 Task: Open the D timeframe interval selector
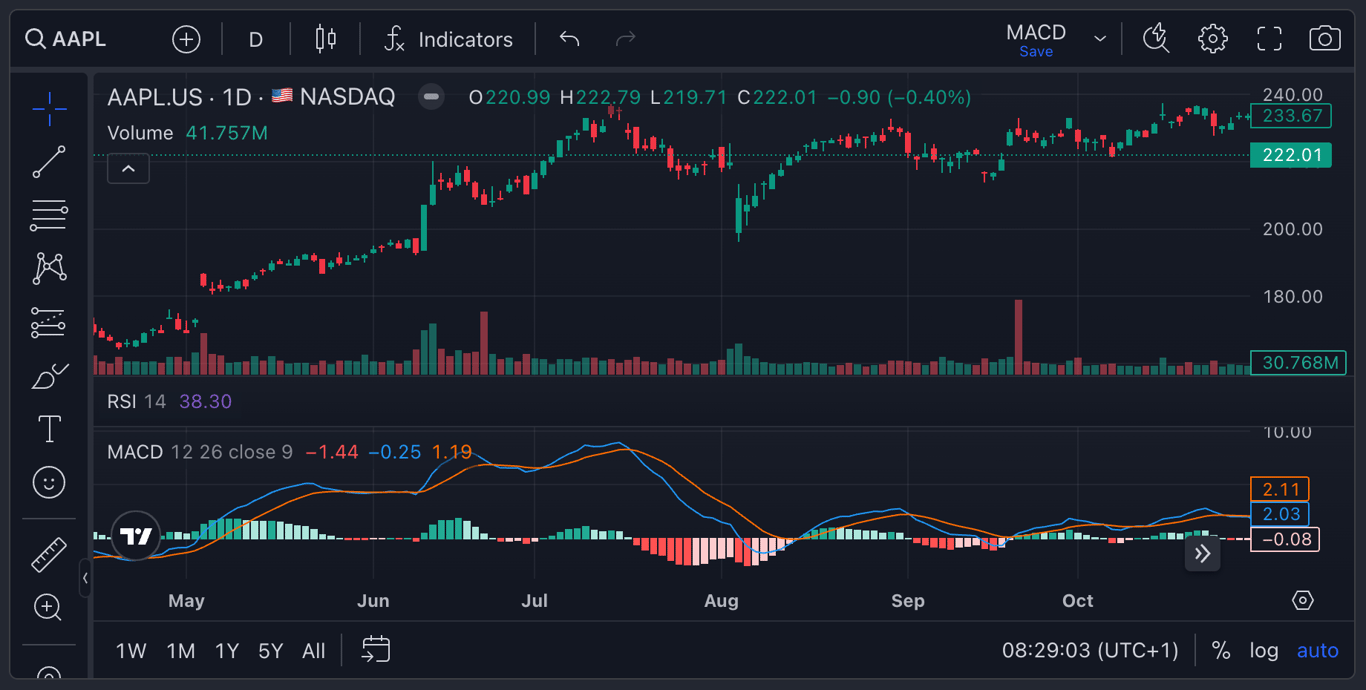[256, 39]
